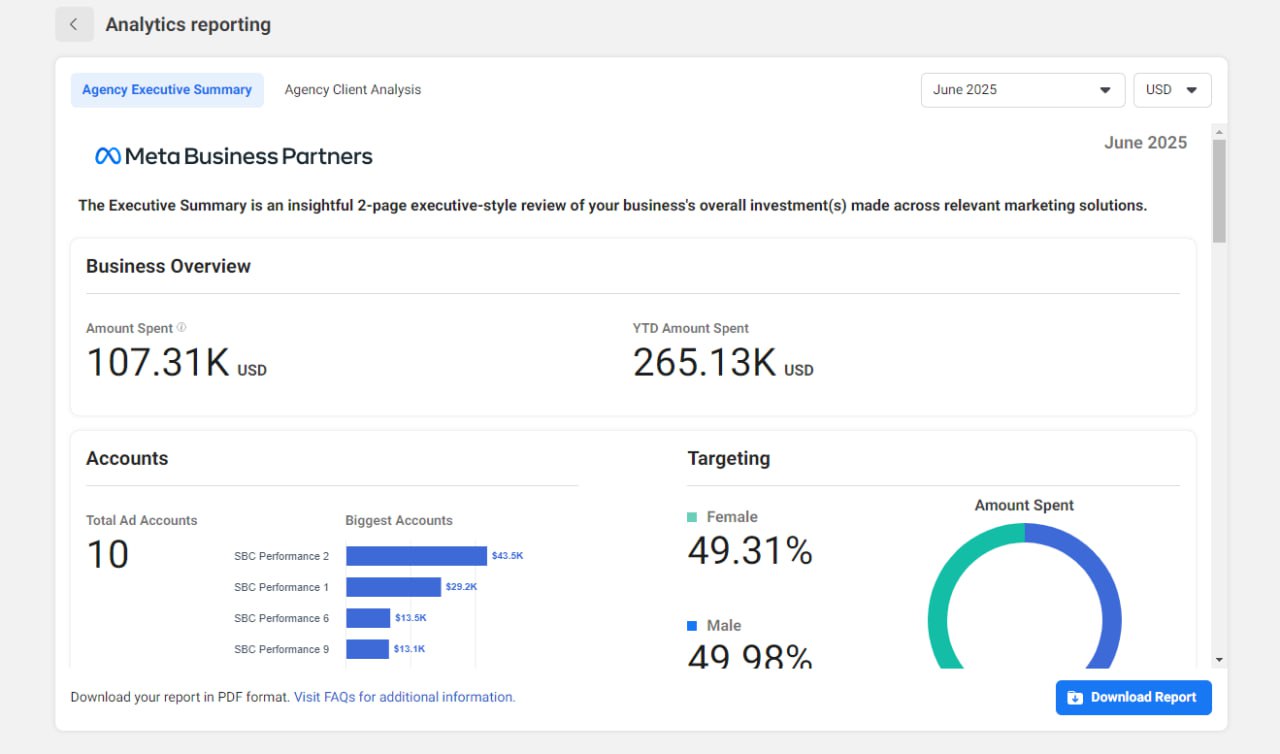
Task: Click the Business Overview heading
Action: 168,266
